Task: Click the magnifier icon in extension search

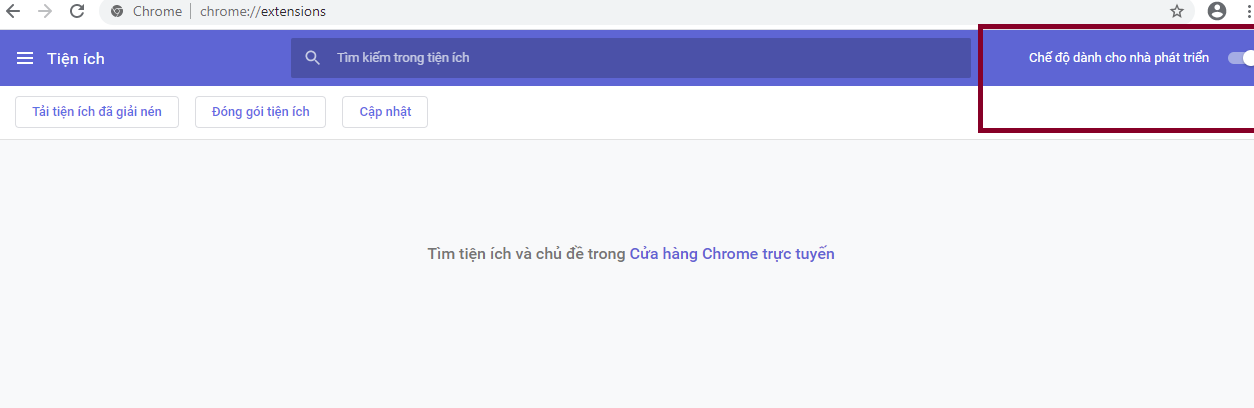Action: coord(313,58)
